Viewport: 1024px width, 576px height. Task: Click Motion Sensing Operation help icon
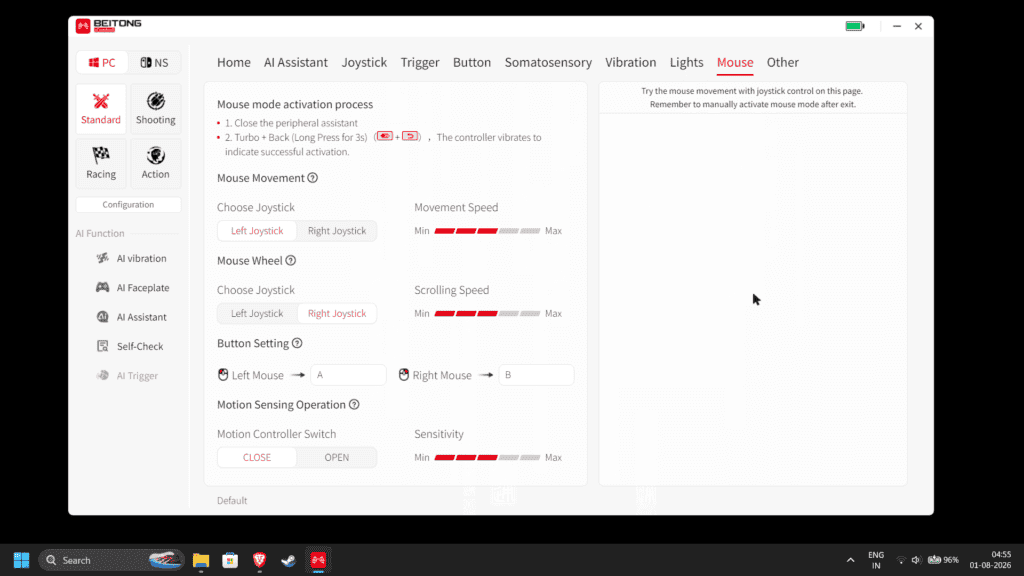coord(354,404)
